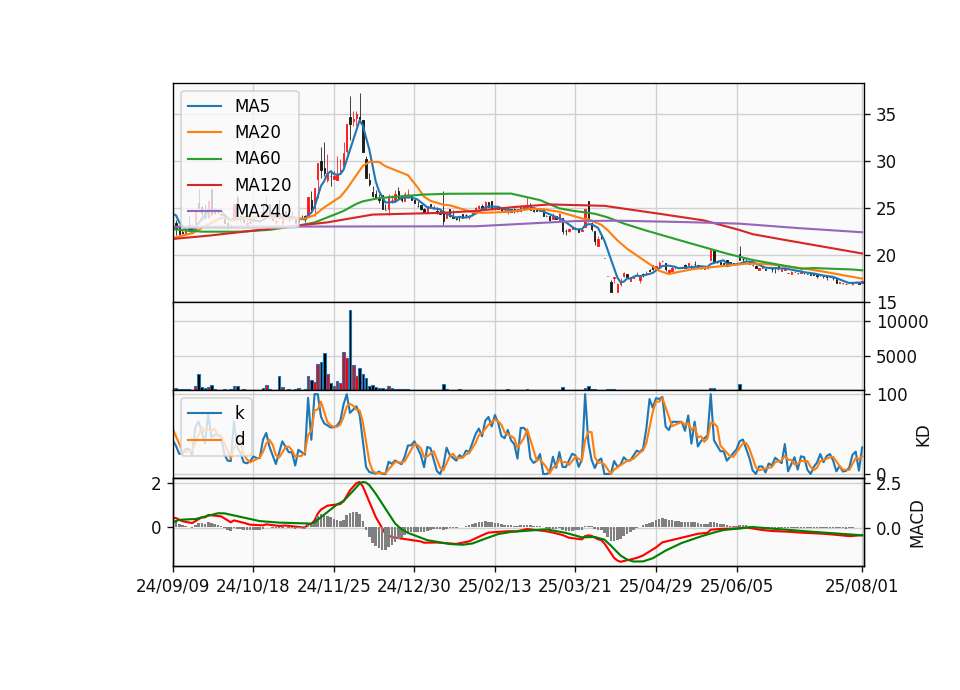Click the orange MA20 legend line sample
The height and width of the screenshot is (690, 960).
[204, 132]
